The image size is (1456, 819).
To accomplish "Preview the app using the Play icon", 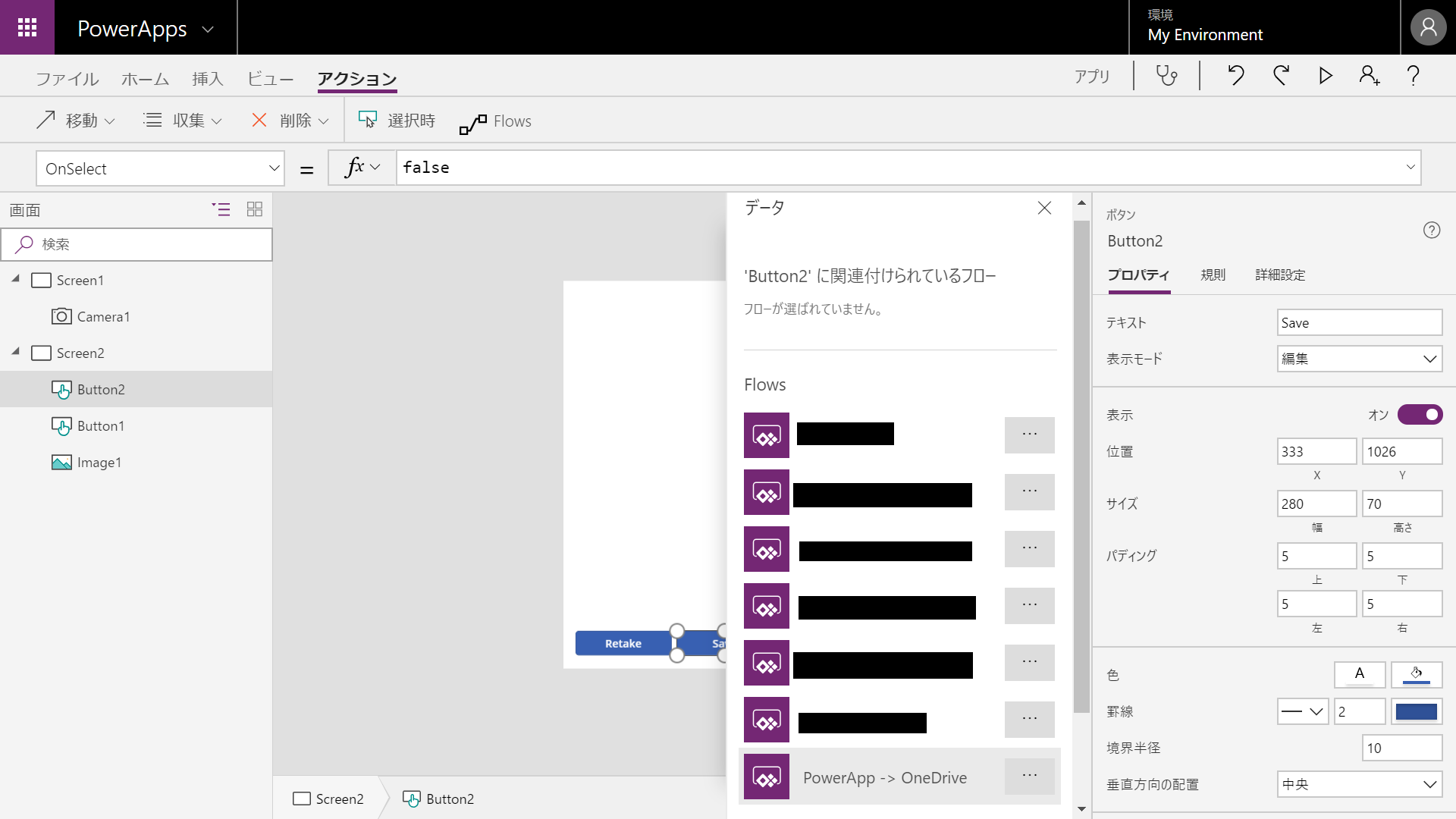I will 1325,76.
